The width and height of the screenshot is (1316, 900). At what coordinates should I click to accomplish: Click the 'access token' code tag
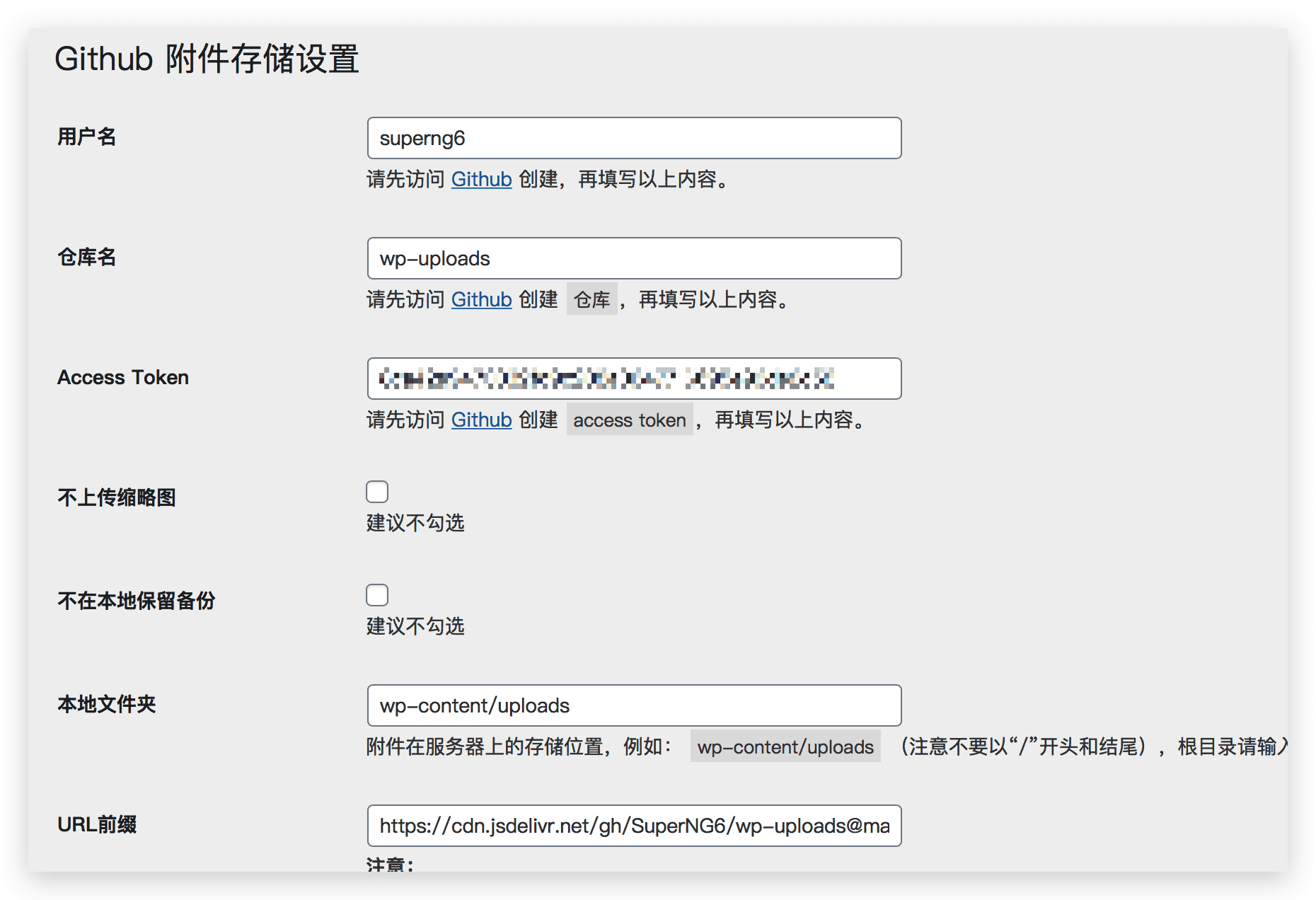(630, 420)
